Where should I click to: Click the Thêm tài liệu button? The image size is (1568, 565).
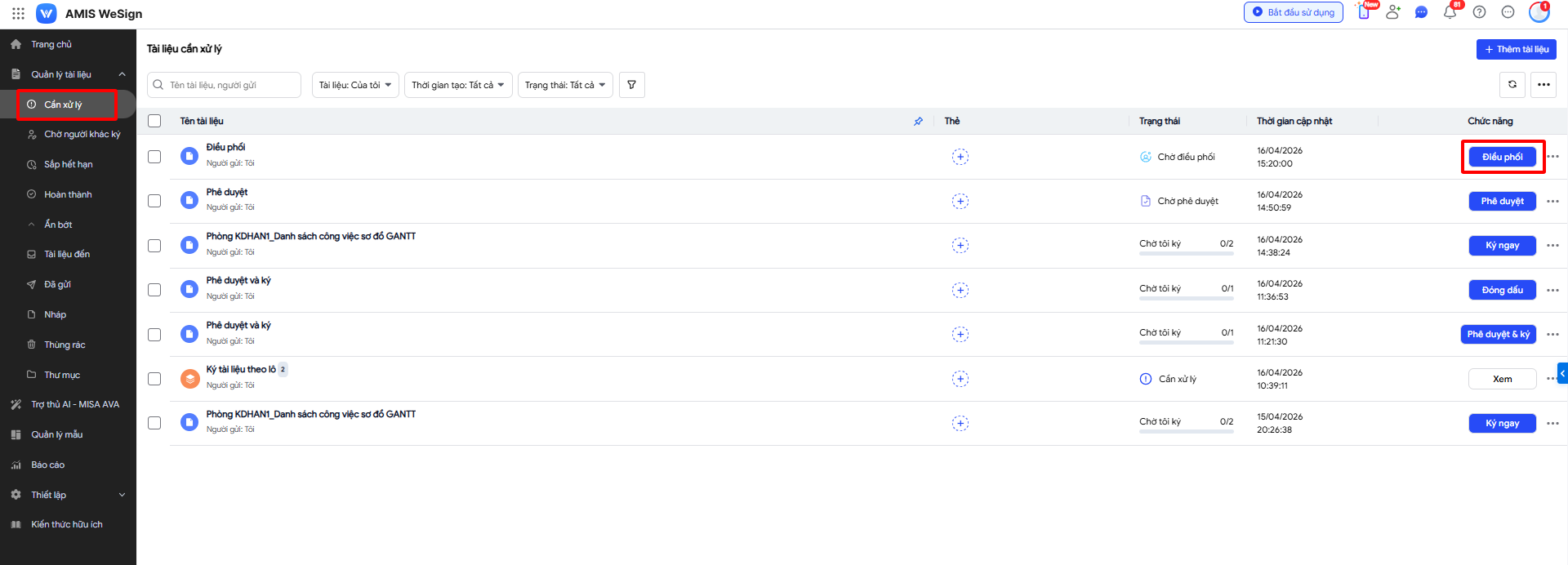1516,49
